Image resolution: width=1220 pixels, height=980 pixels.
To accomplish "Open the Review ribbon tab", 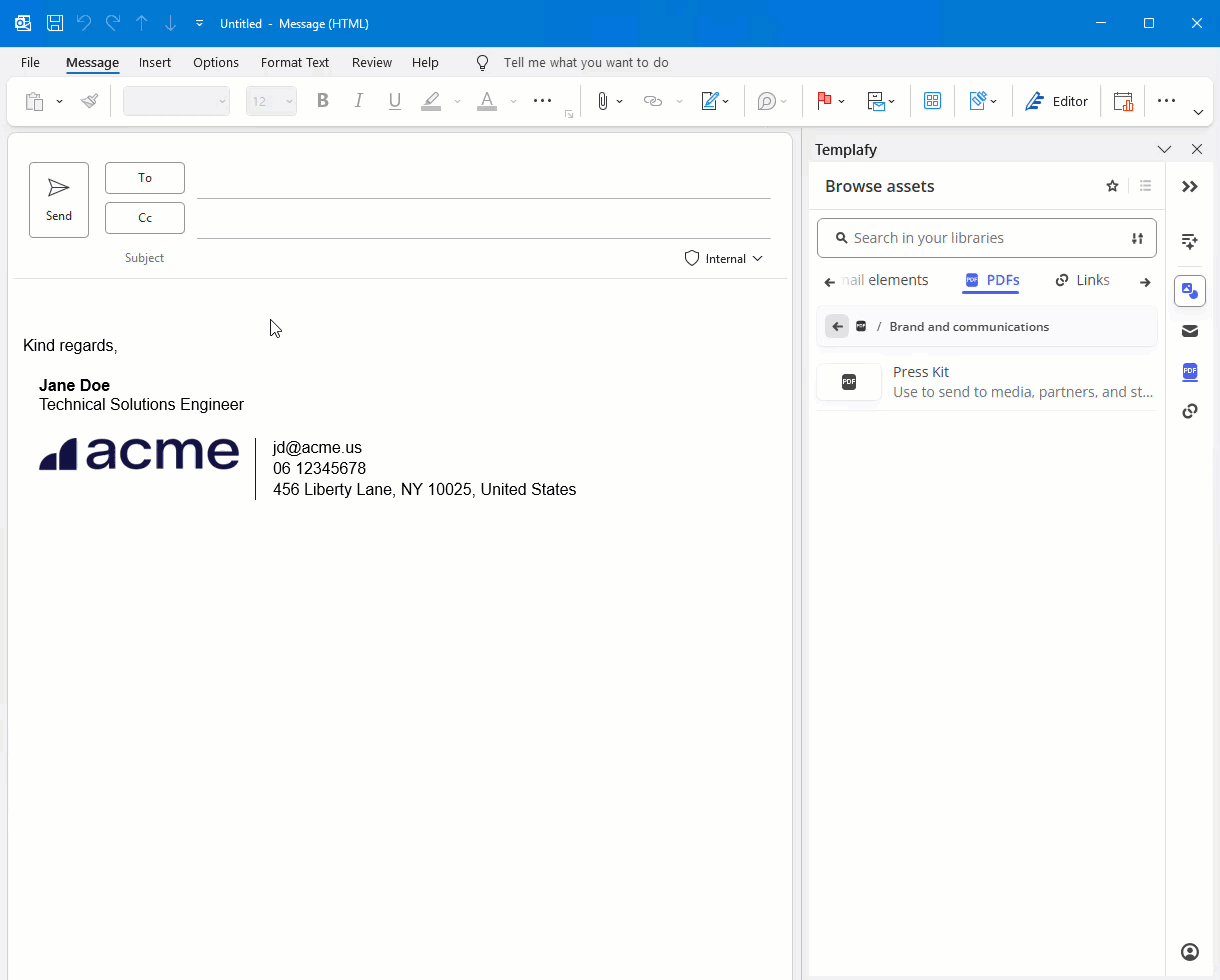I will coord(372,62).
